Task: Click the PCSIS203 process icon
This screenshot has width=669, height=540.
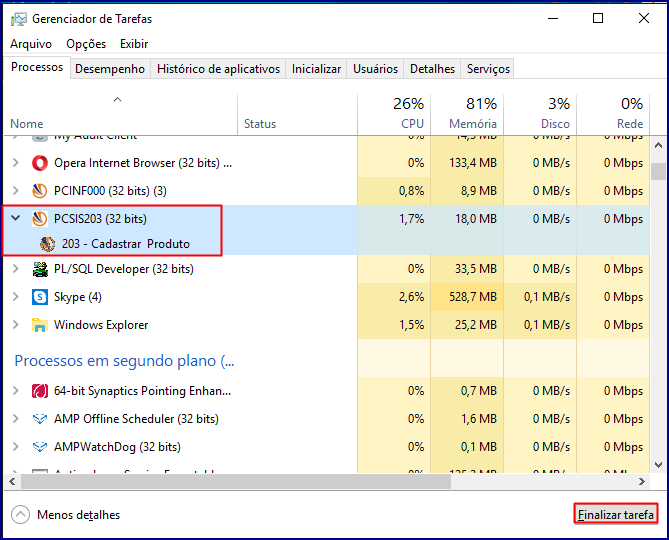Action: point(40,219)
